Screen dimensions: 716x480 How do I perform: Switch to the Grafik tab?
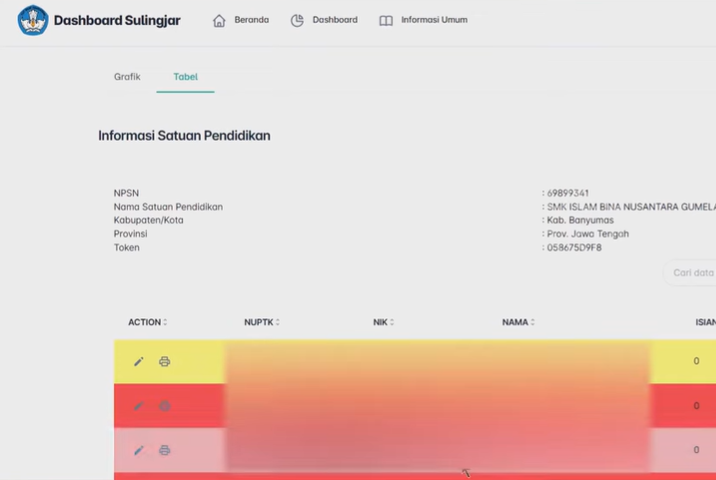click(x=127, y=77)
